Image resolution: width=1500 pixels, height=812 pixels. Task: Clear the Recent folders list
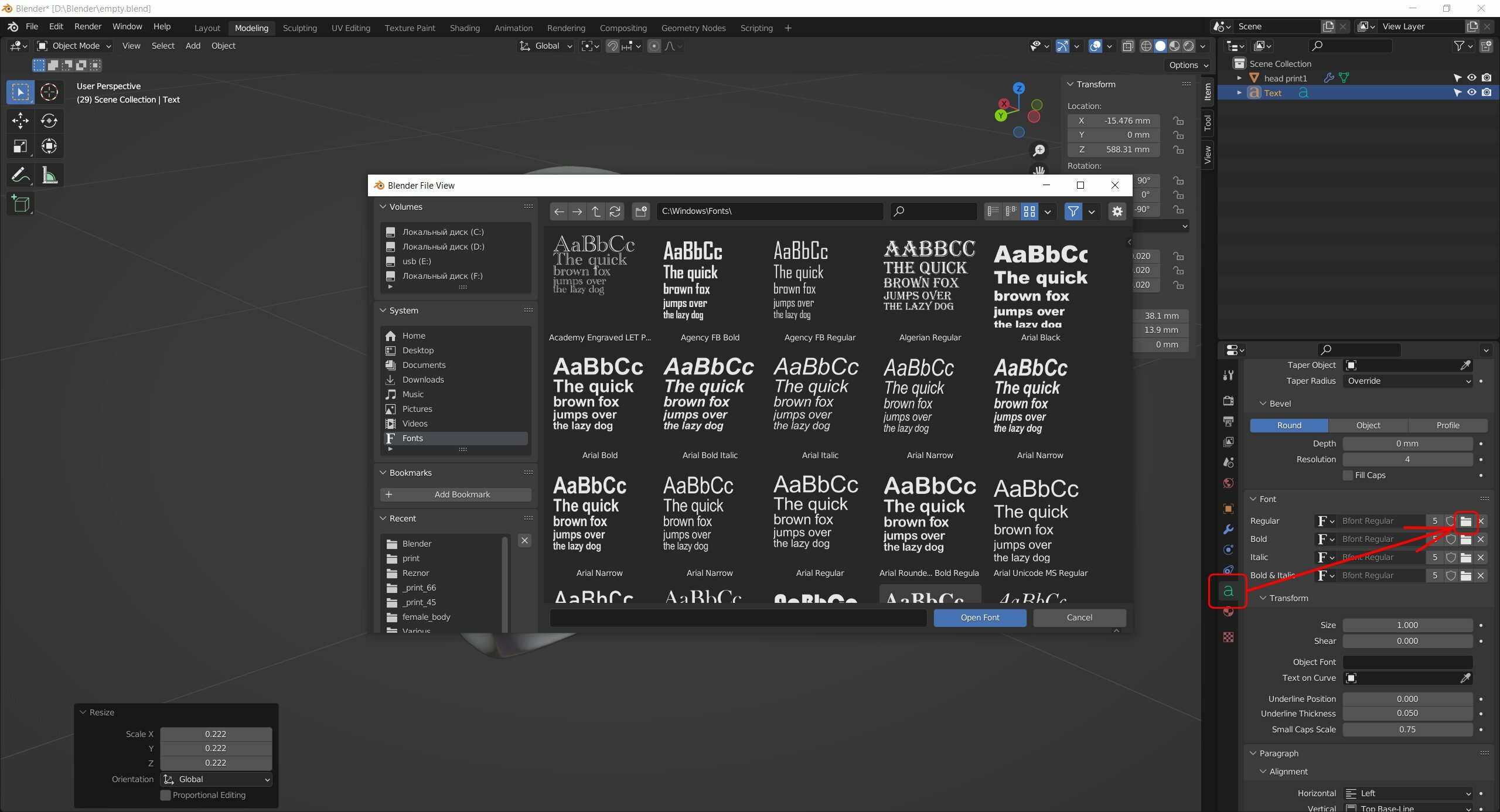524,541
